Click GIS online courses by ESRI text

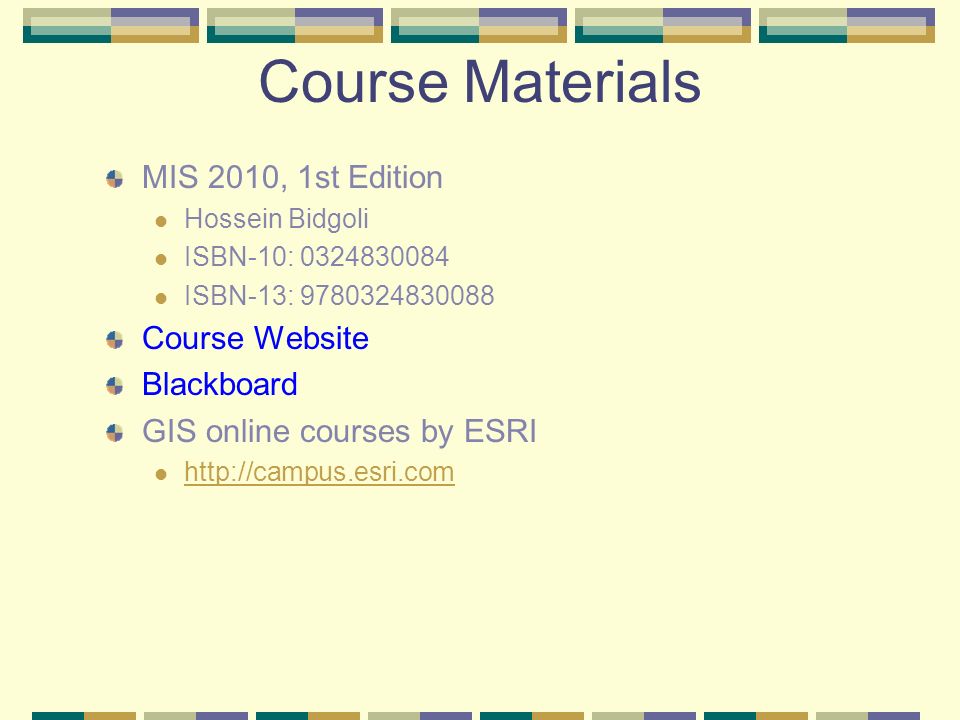click(x=339, y=431)
